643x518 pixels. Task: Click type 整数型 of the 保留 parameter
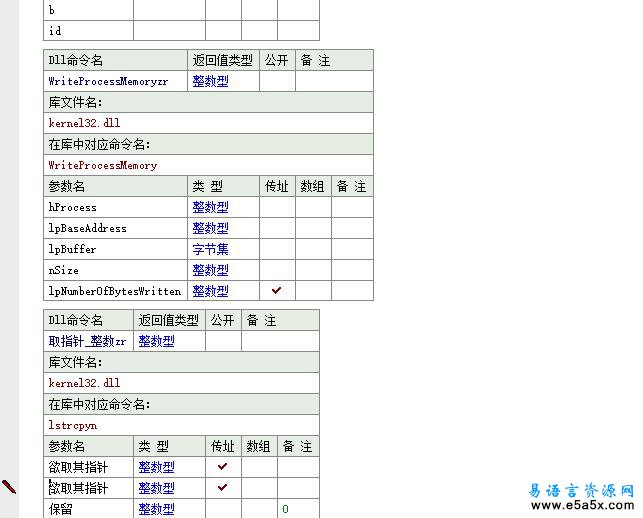[156, 509]
